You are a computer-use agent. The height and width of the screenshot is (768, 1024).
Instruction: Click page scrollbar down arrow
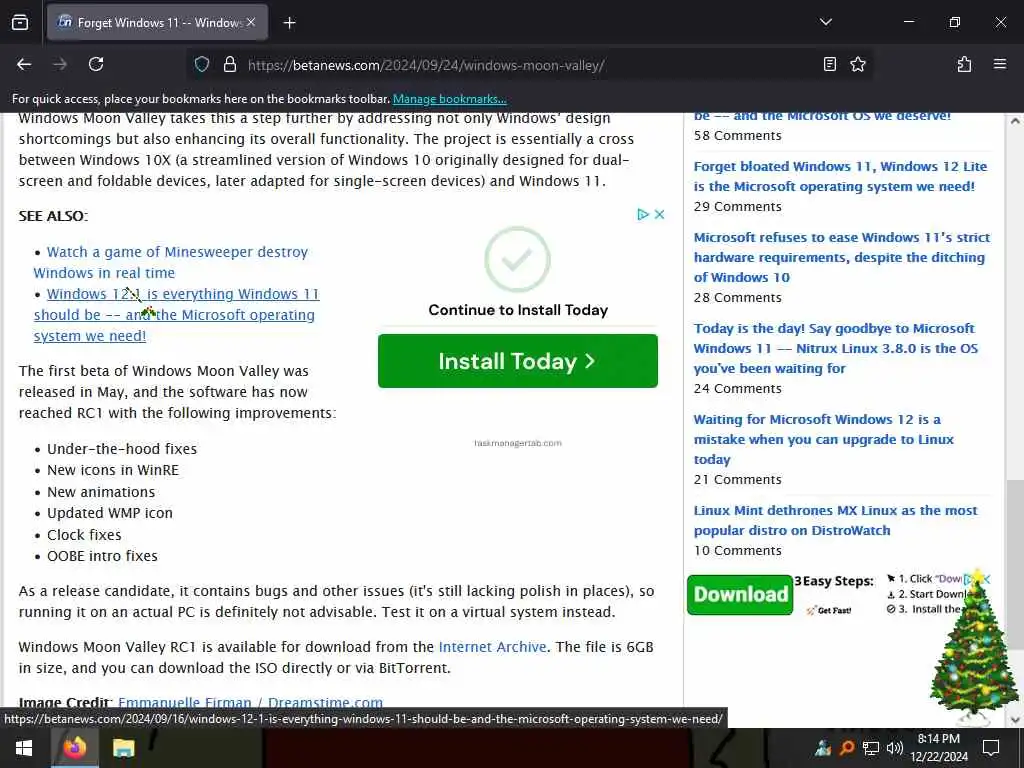tap(1015, 720)
